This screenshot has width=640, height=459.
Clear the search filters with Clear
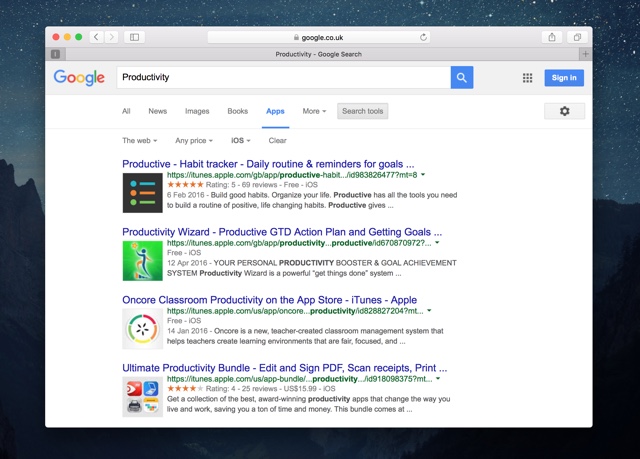coord(278,140)
